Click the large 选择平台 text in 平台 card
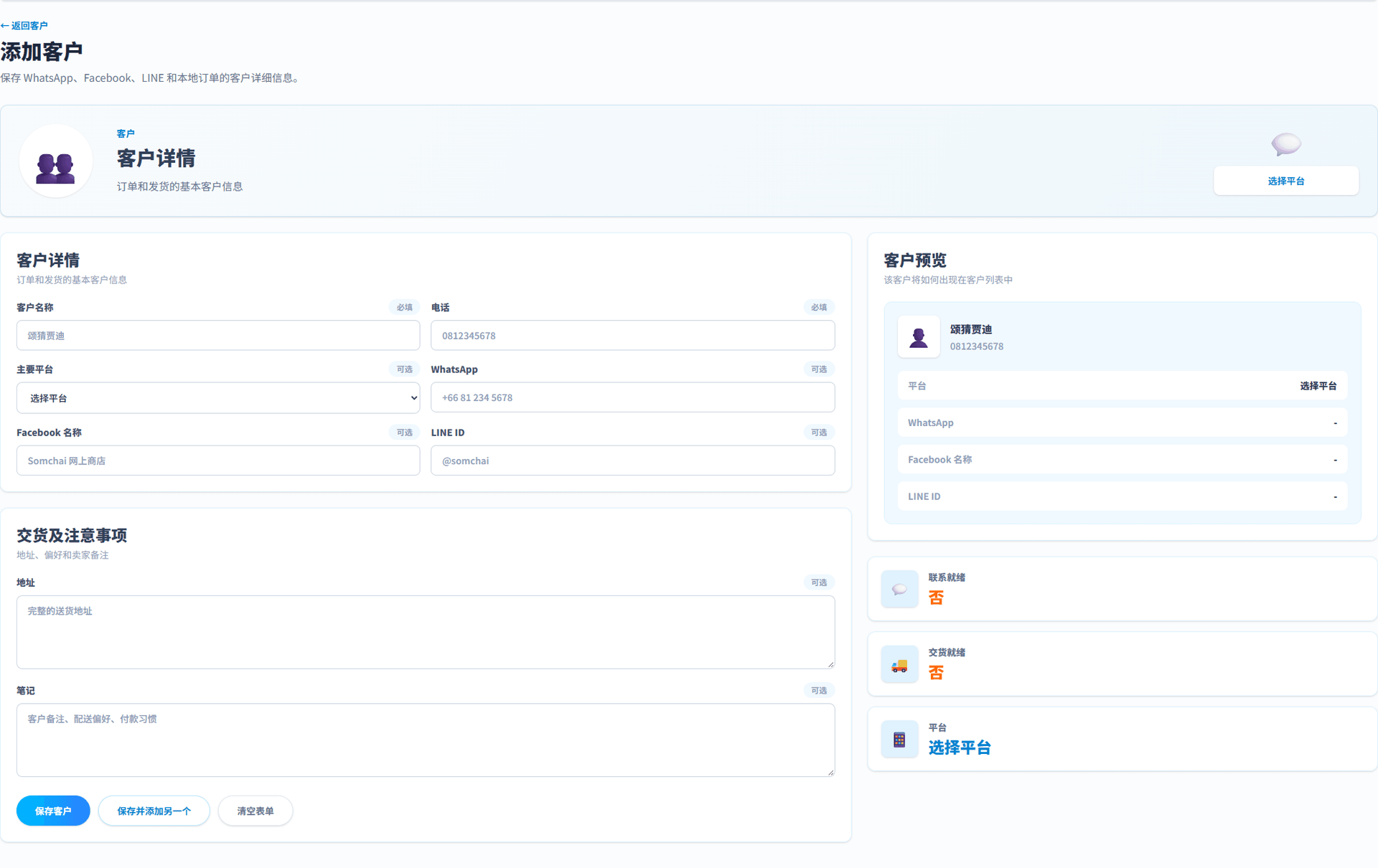This screenshot has width=1378, height=868. click(x=959, y=747)
